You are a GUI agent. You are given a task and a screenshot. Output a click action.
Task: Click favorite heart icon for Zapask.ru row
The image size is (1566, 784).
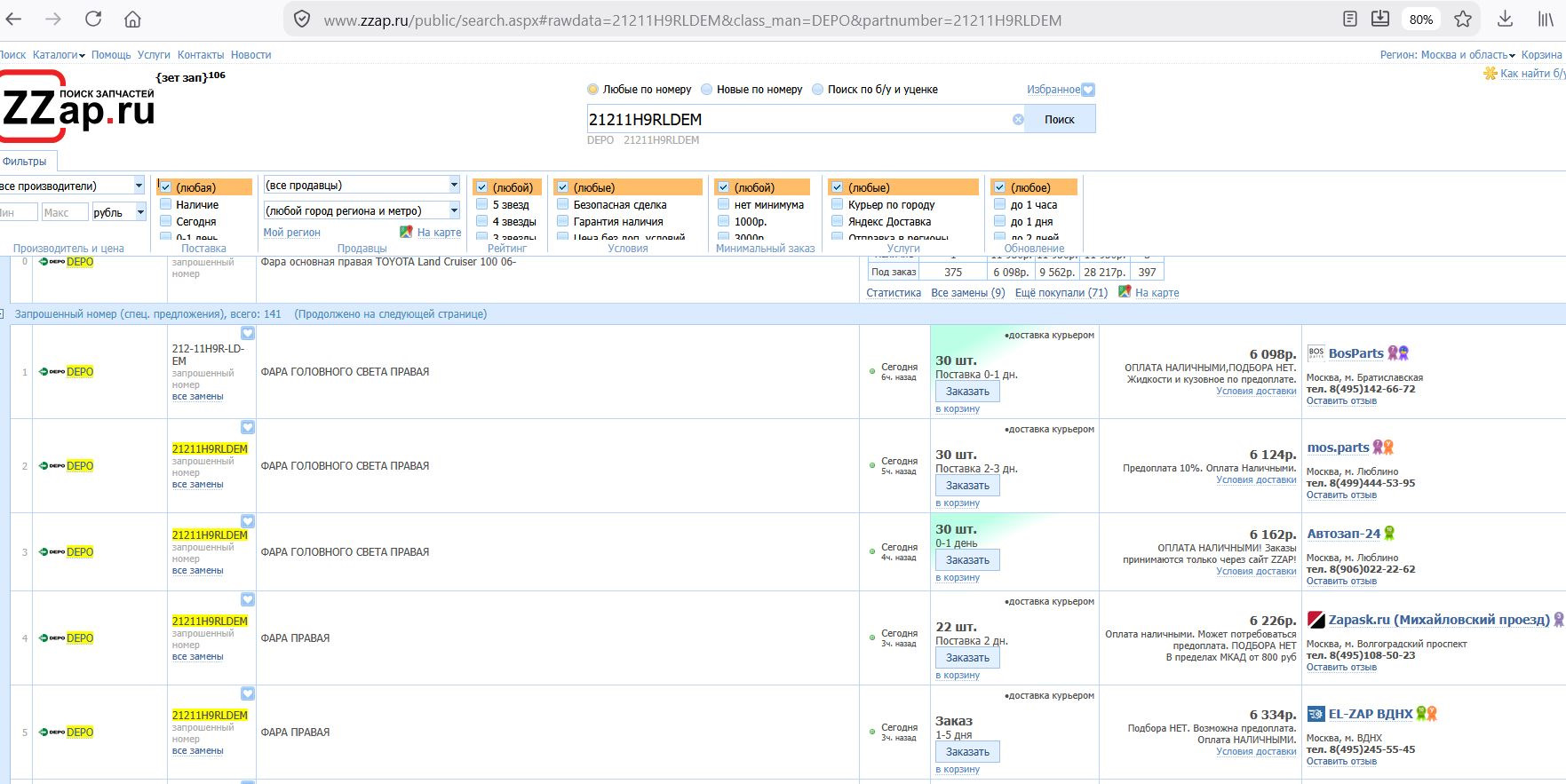[x=248, y=599]
